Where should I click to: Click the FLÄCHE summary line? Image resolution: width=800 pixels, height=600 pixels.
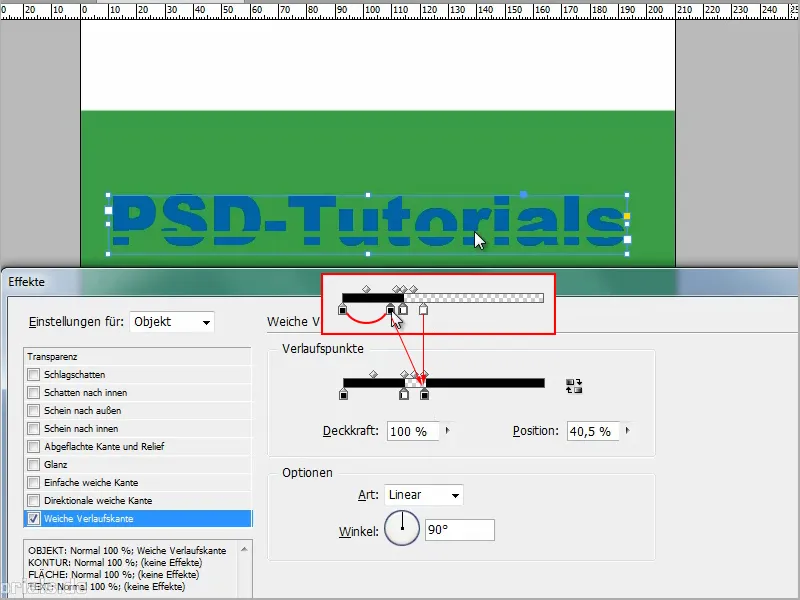[113, 574]
